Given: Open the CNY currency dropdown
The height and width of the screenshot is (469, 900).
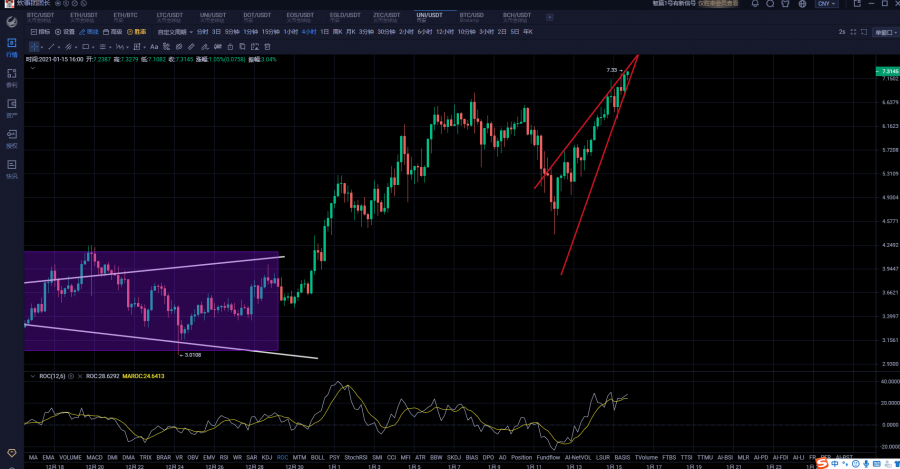Looking at the screenshot, I should 827,4.
